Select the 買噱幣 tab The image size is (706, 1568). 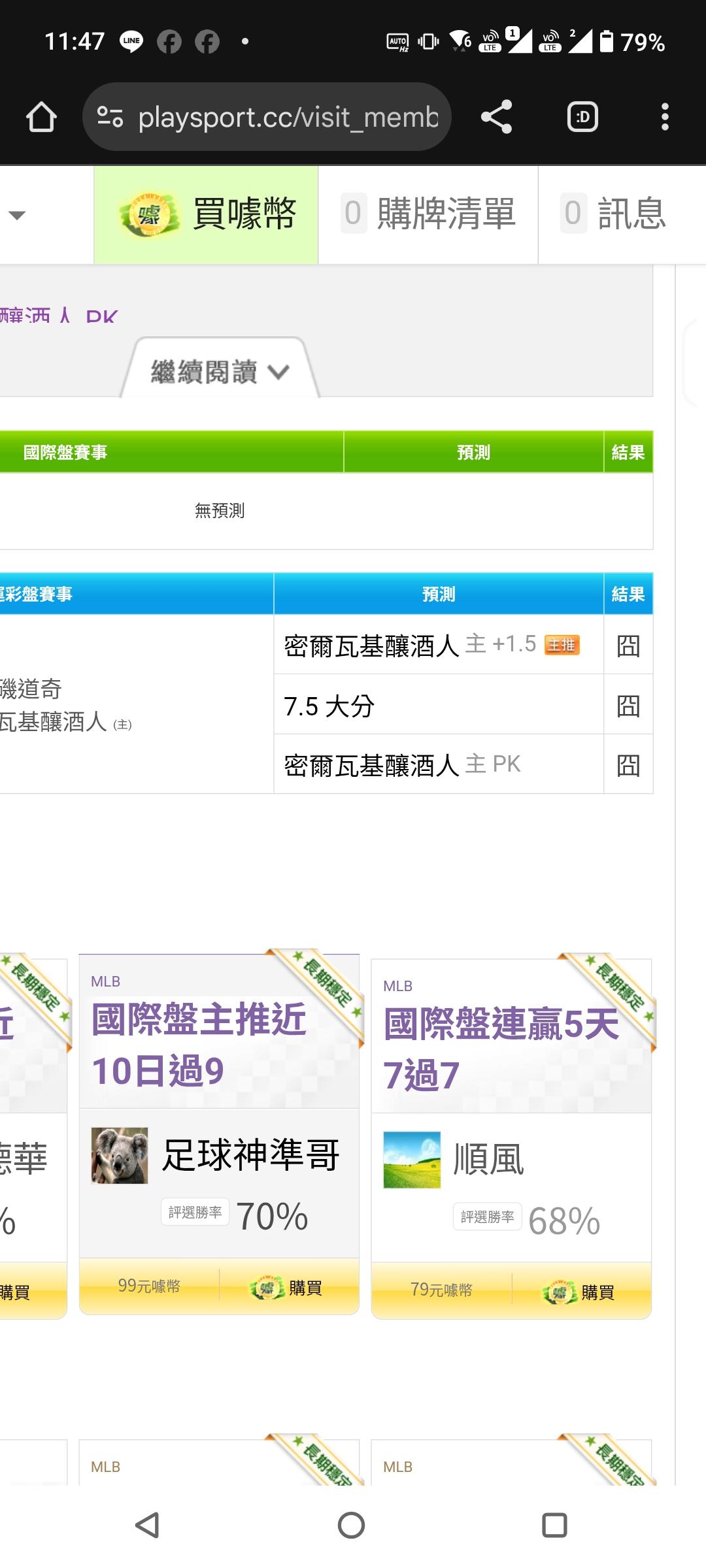coord(207,214)
